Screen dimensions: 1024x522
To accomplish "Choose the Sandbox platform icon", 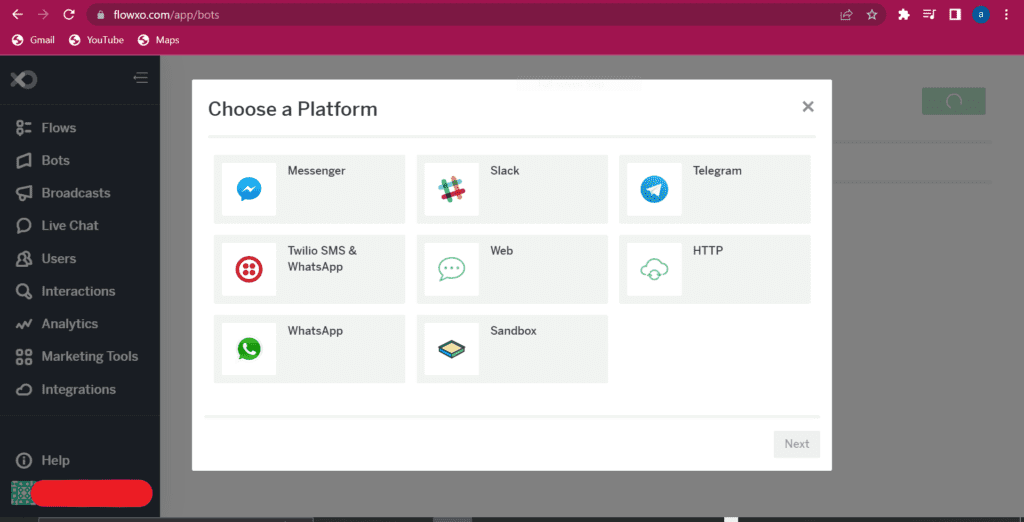I will coord(451,349).
